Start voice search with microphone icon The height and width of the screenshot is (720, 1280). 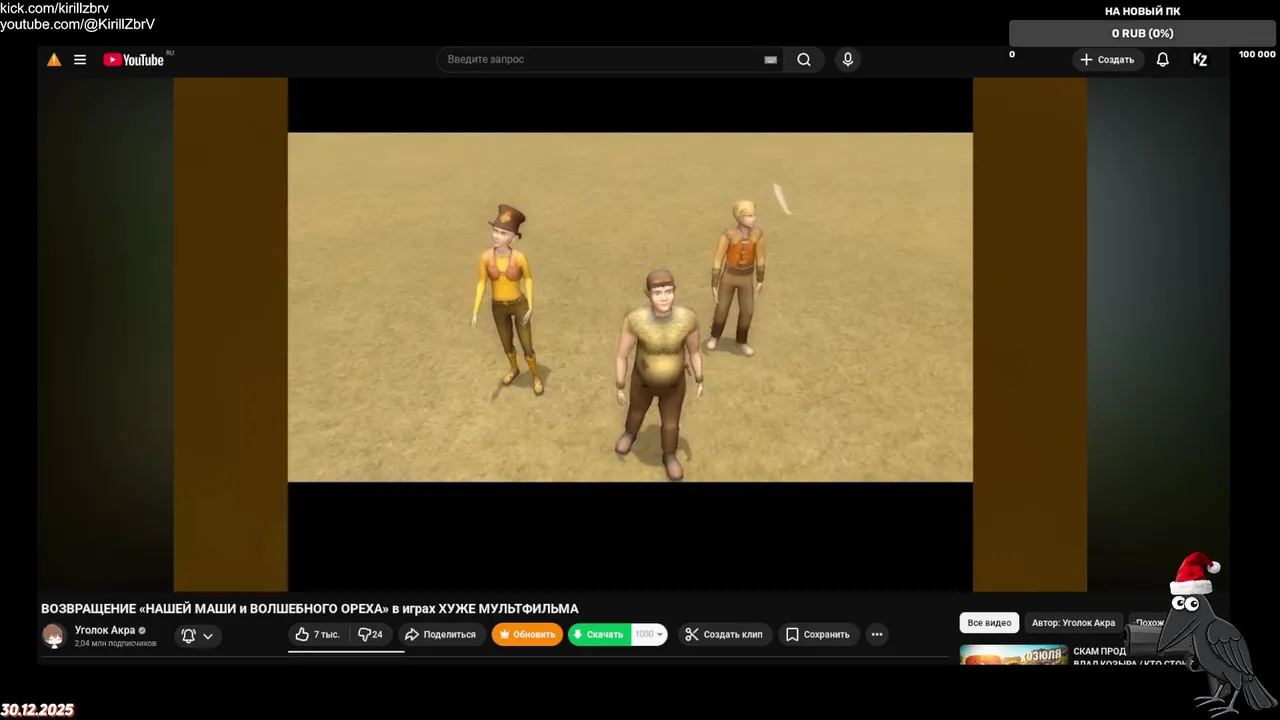point(848,60)
